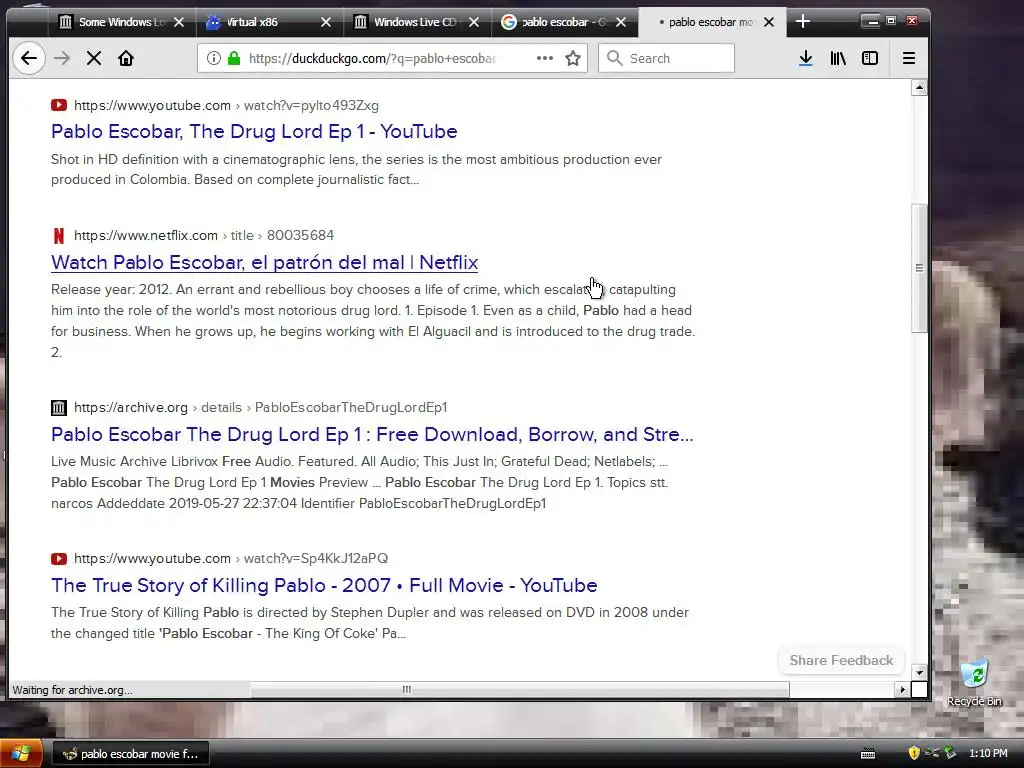Click YouTube favicon beside watch?v=pylto493Zxg

pyautogui.click(x=59, y=104)
